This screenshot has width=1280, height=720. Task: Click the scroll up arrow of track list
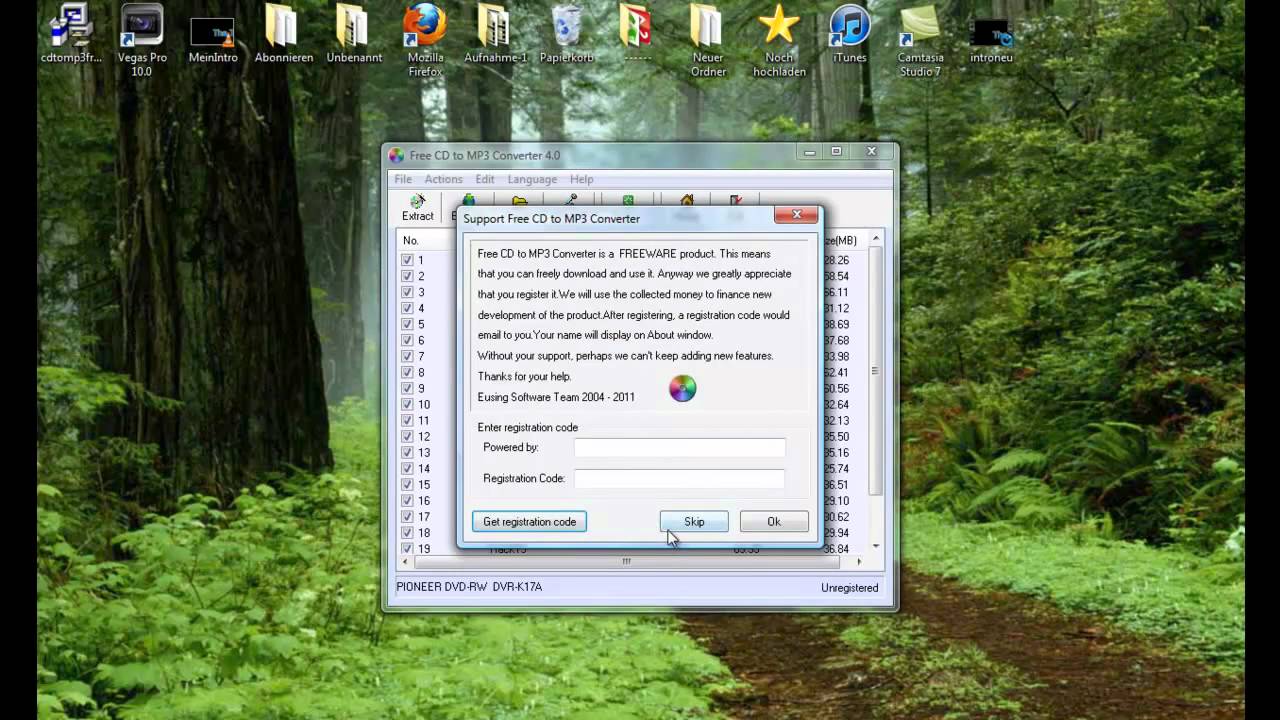875,239
